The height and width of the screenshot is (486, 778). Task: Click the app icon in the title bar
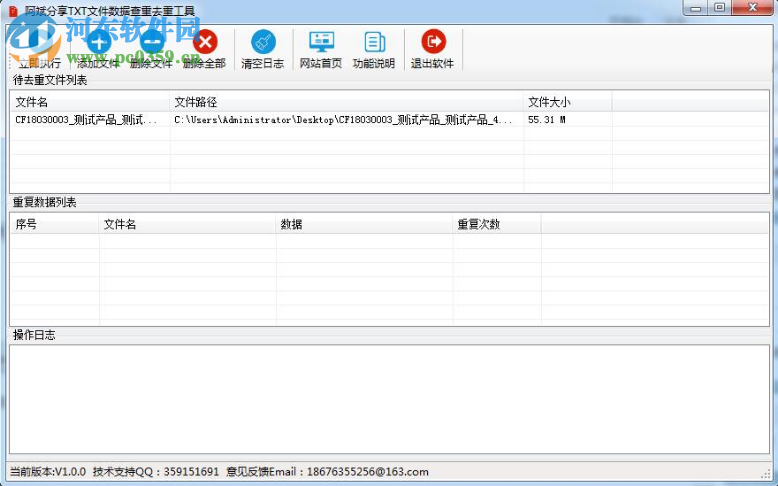pyautogui.click(x=13, y=11)
